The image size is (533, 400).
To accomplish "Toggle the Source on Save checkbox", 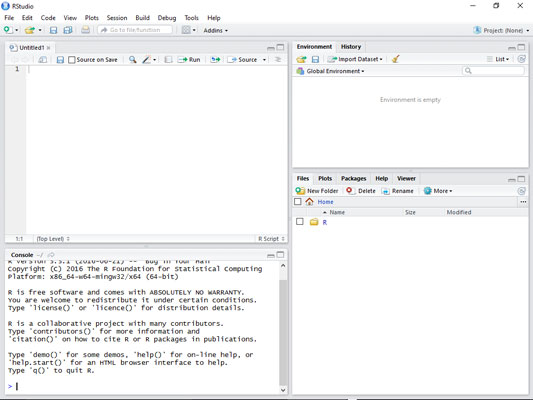I will (x=71, y=60).
